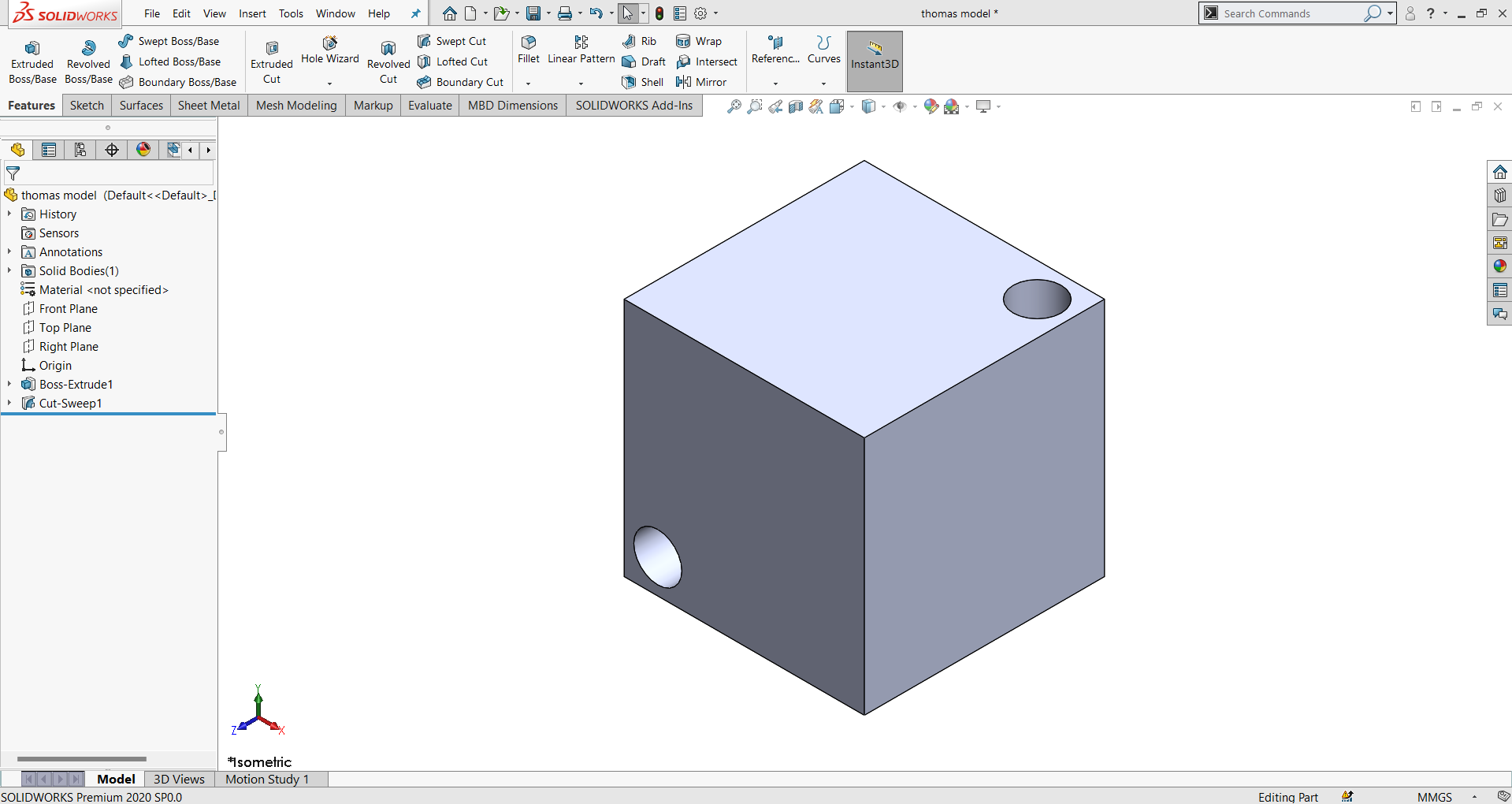
Task: Toggle the Select cursor tool
Action: 628,13
